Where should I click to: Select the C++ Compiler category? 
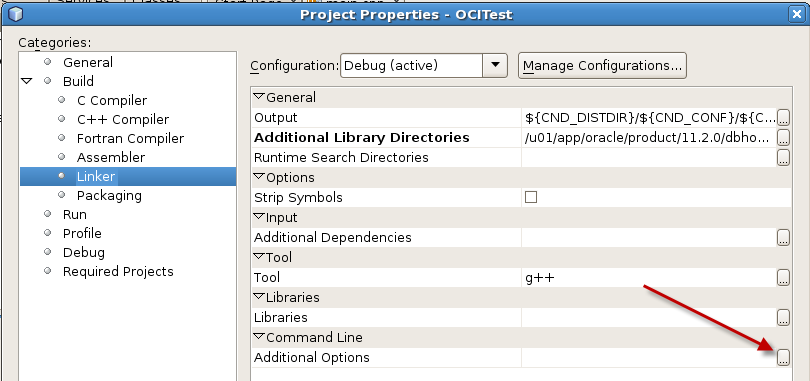tap(122, 119)
